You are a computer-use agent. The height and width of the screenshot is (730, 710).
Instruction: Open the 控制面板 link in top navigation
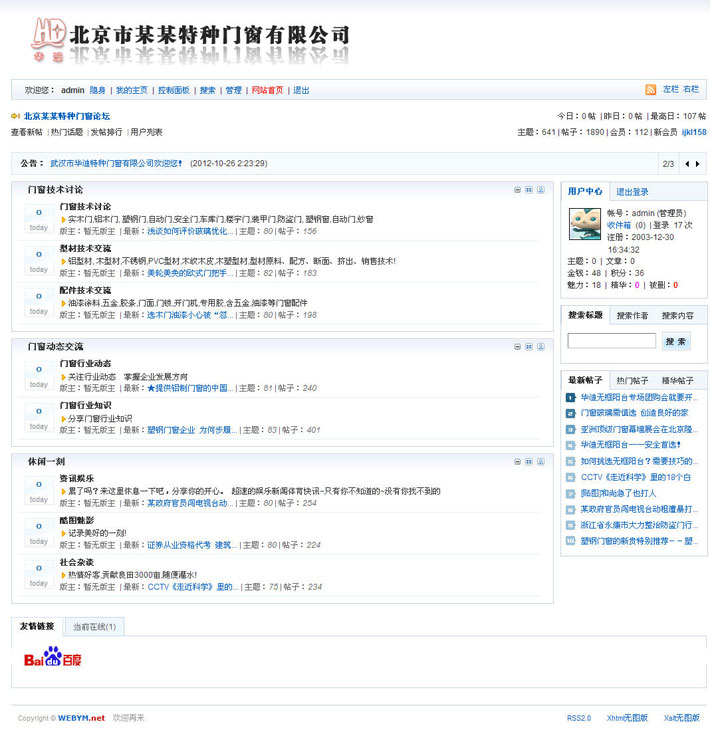point(173,90)
